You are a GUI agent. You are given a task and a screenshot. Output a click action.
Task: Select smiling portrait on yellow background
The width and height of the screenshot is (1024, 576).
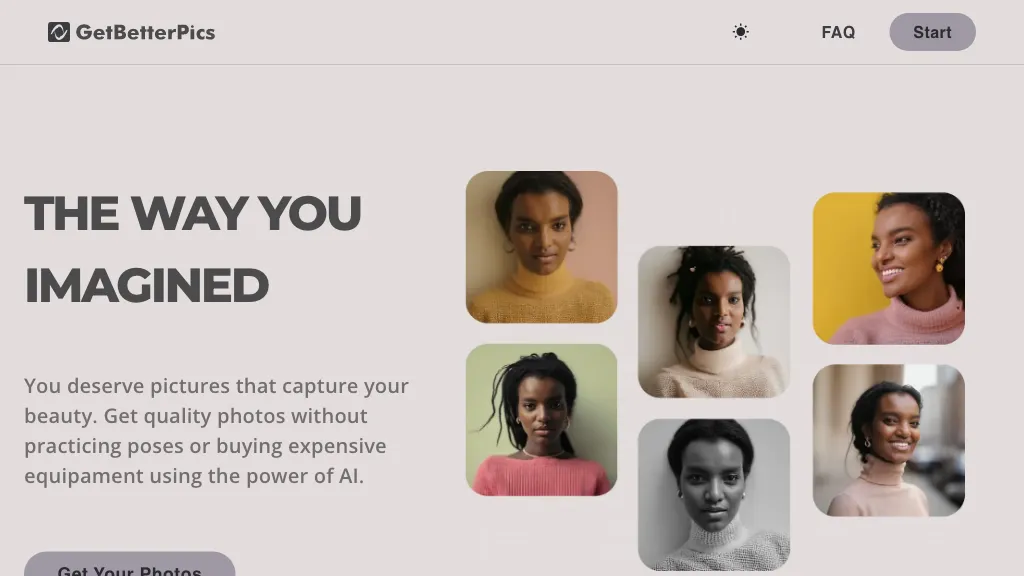click(889, 268)
